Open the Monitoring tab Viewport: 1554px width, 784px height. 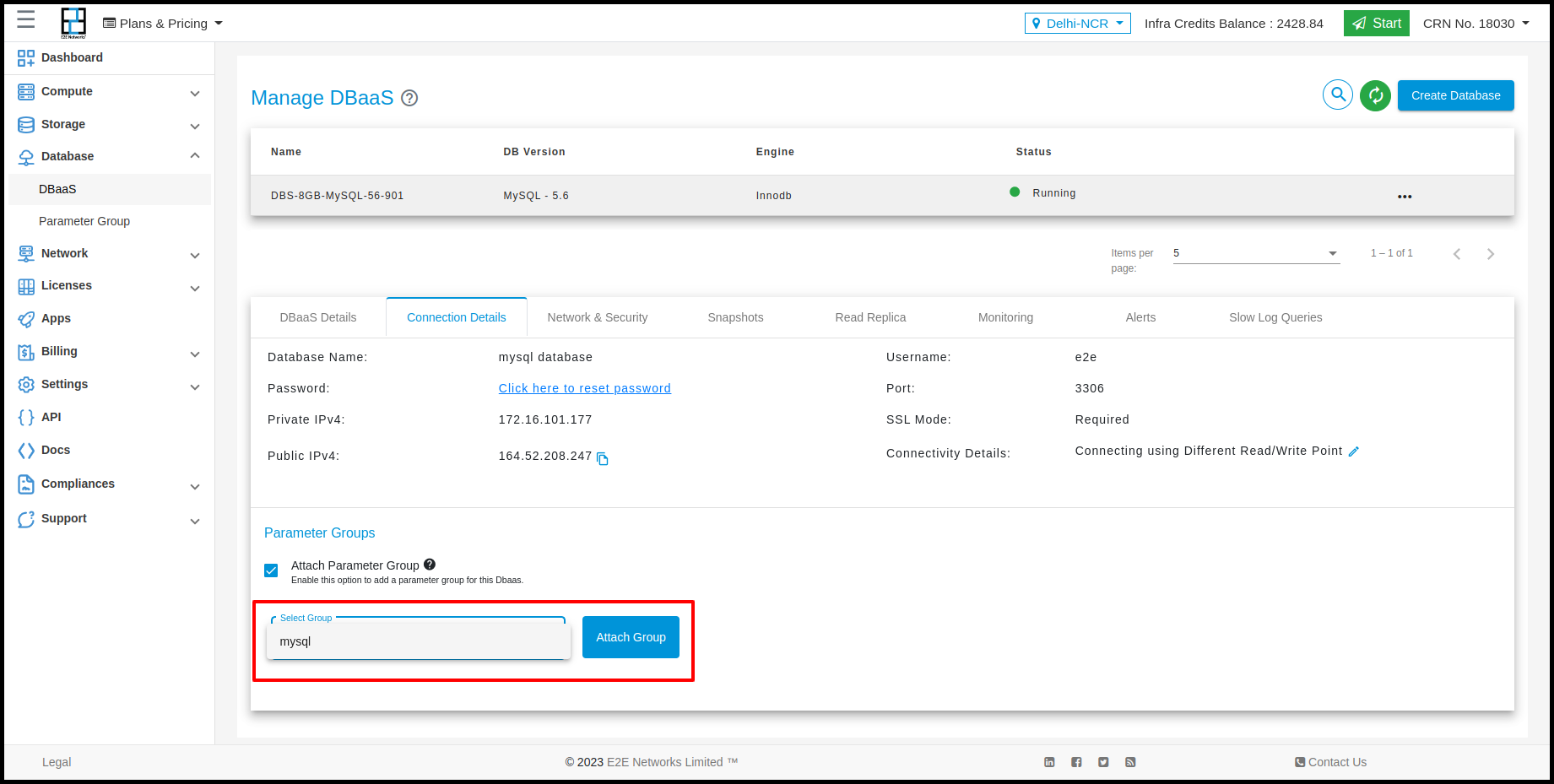[1005, 317]
